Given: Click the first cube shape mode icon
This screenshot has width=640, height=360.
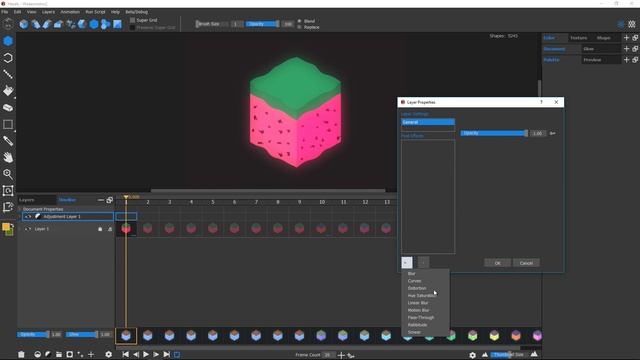Looking at the screenshot, I should 24,24.
